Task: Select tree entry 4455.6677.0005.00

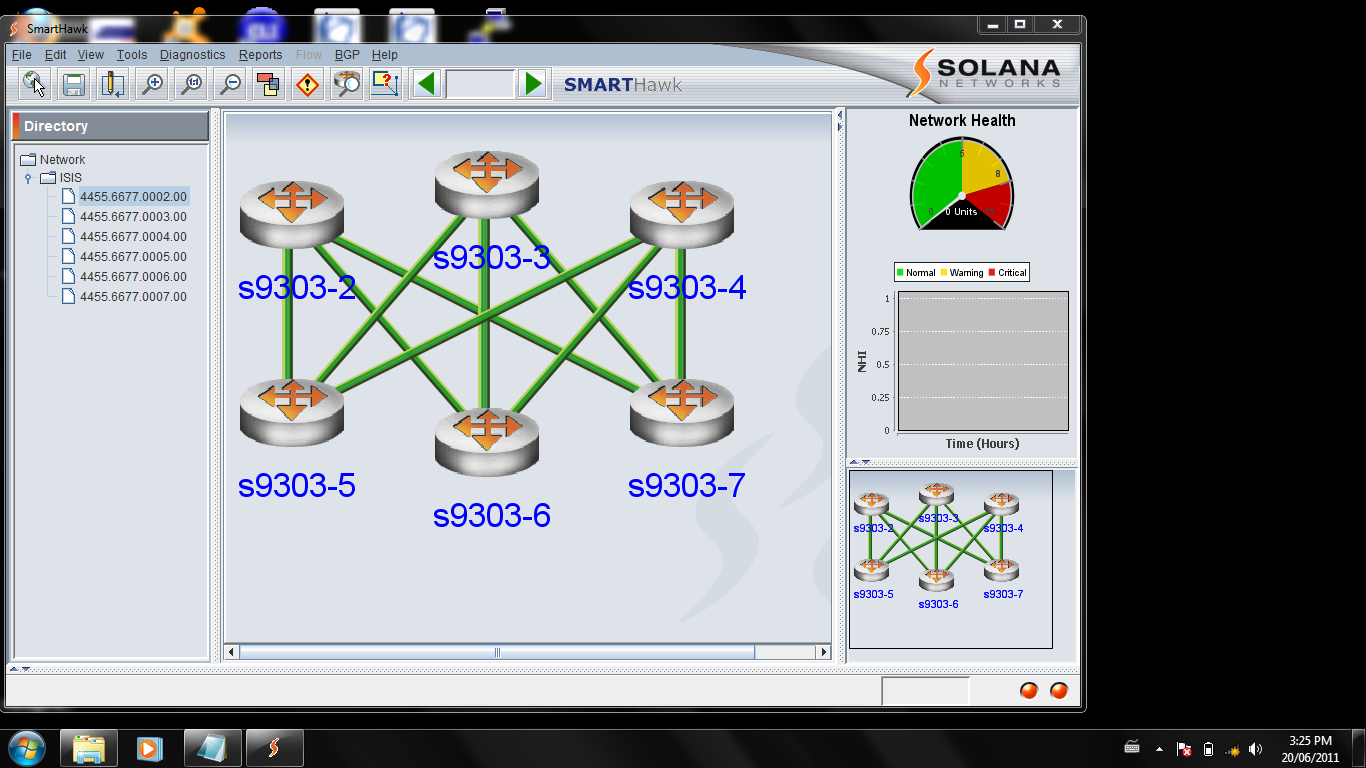Action: click(133, 257)
